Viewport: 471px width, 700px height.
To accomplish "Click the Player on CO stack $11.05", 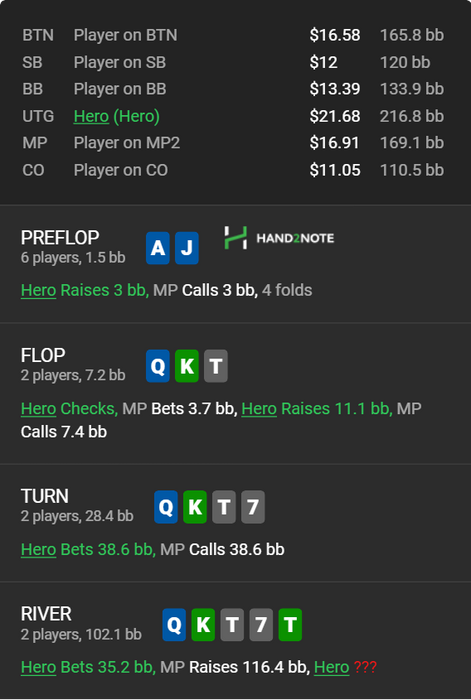I will [335, 170].
